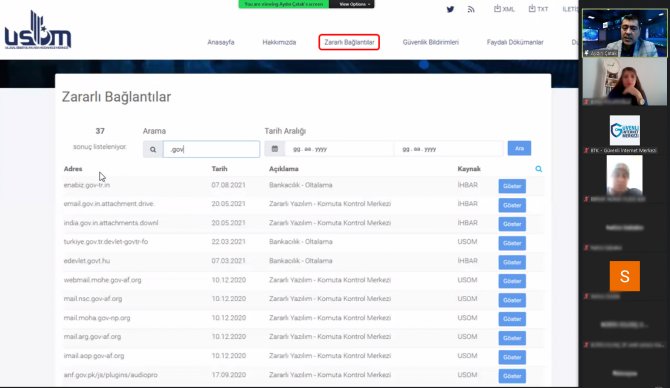Click Göster for edevlet.govt.hu row
The image size is (670, 388).
point(512,262)
